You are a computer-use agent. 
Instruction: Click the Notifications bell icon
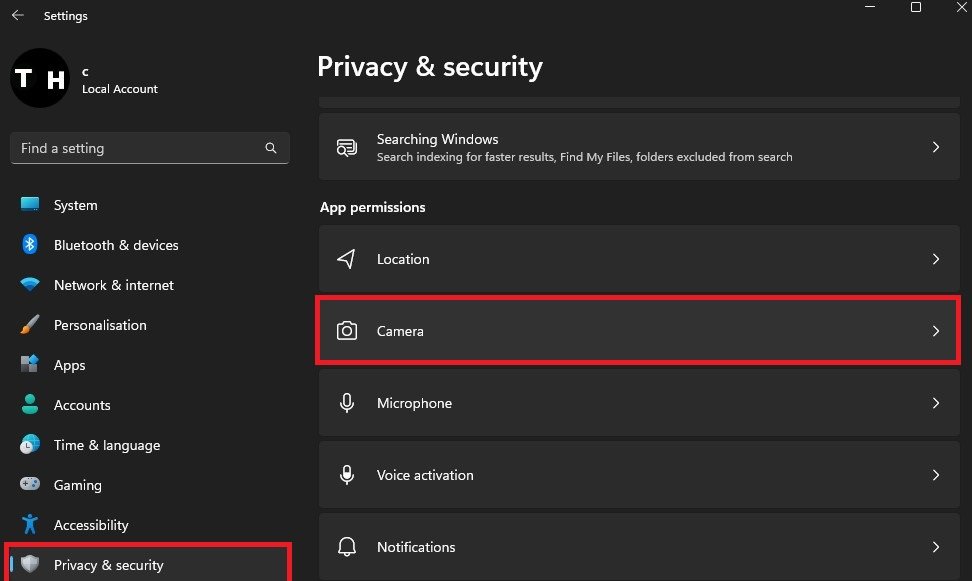point(347,547)
